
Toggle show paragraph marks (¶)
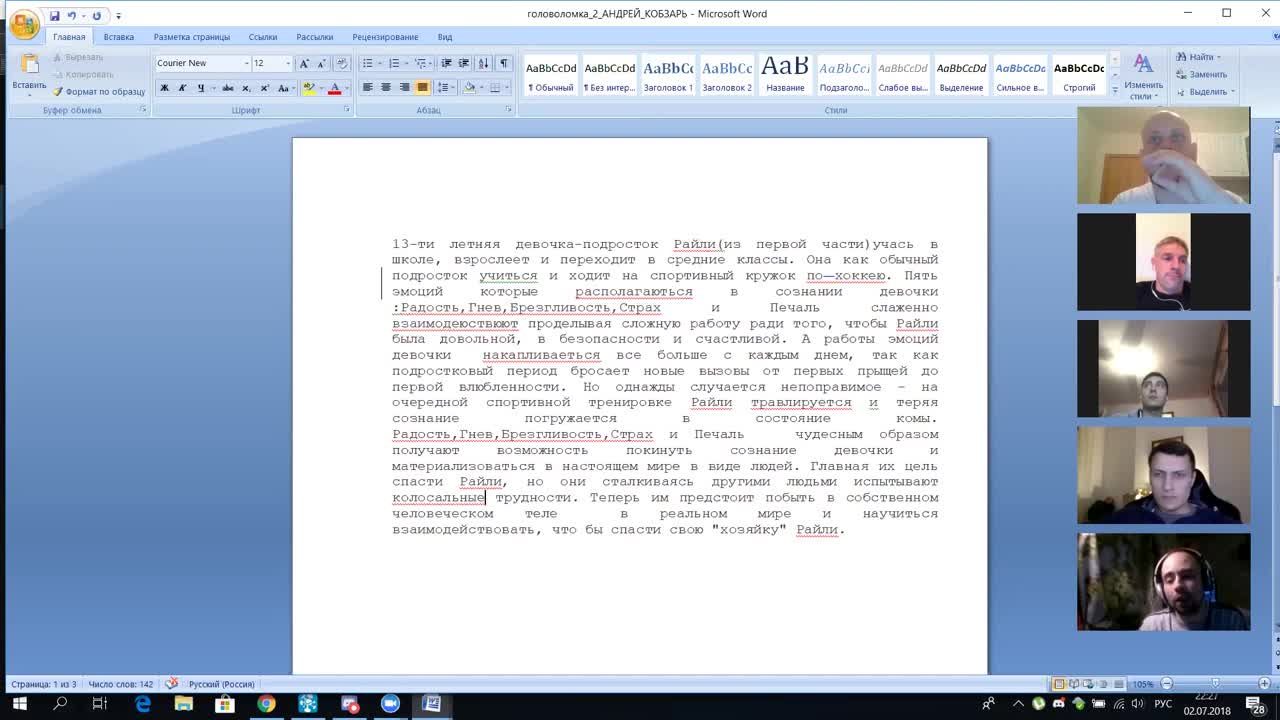pyautogui.click(x=504, y=63)
